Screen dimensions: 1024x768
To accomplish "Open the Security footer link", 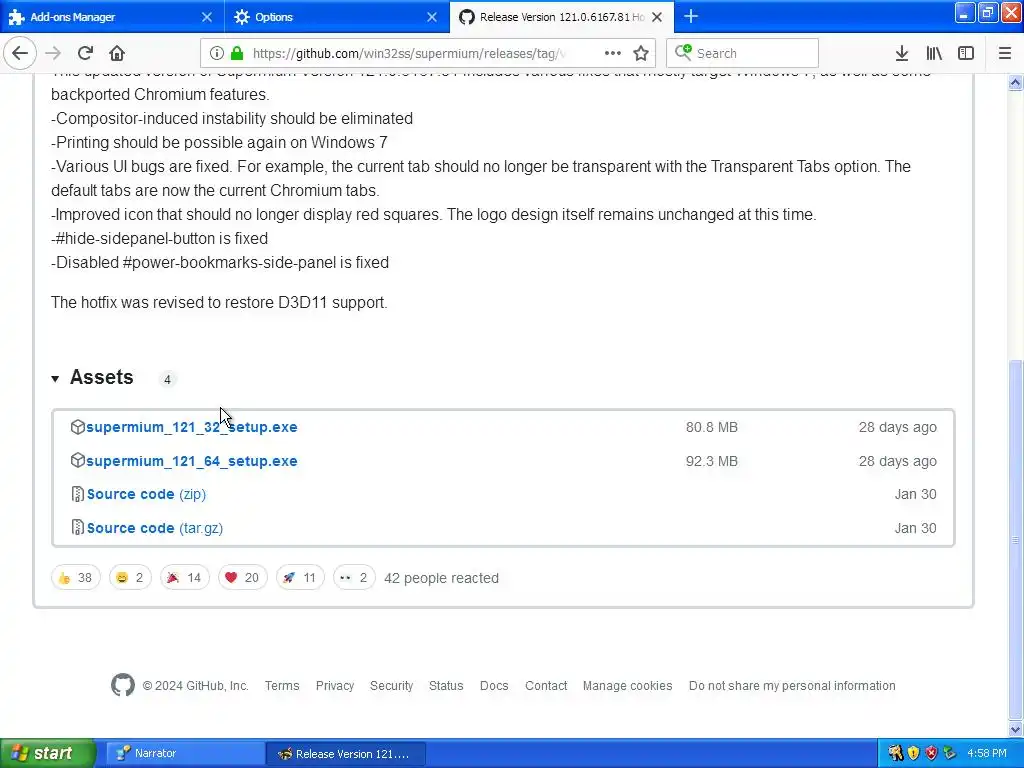I will point(391,686).
